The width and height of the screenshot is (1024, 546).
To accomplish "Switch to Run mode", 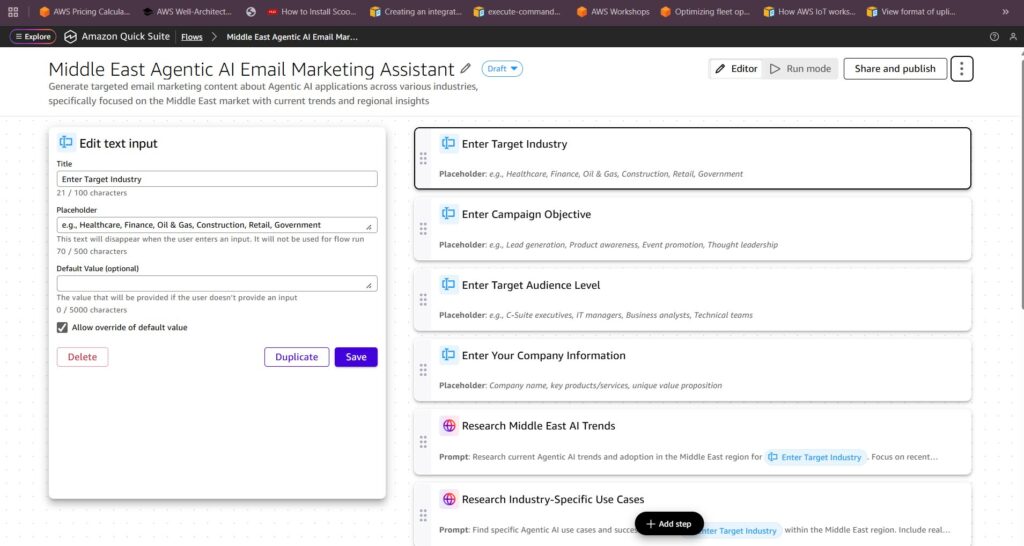I will pos(800,69).
